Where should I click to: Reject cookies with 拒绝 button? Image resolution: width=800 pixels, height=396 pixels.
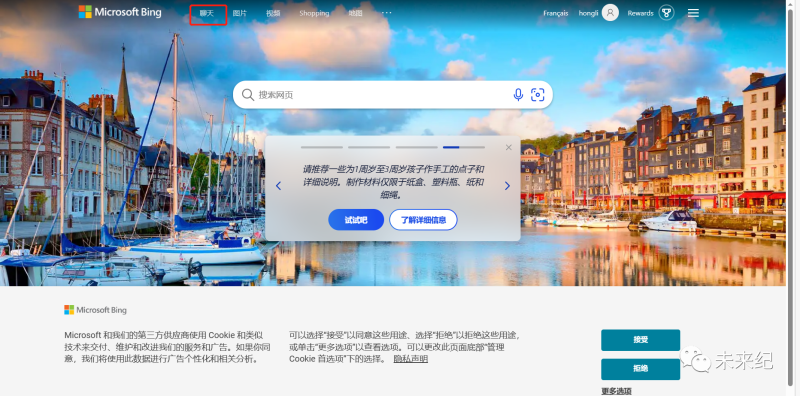[640, 369]
